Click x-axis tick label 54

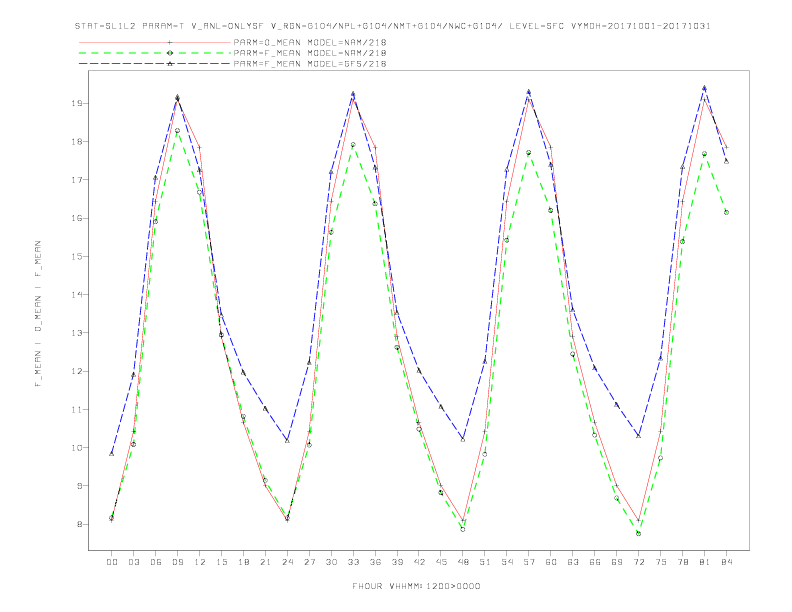click(x=507, y=562)
